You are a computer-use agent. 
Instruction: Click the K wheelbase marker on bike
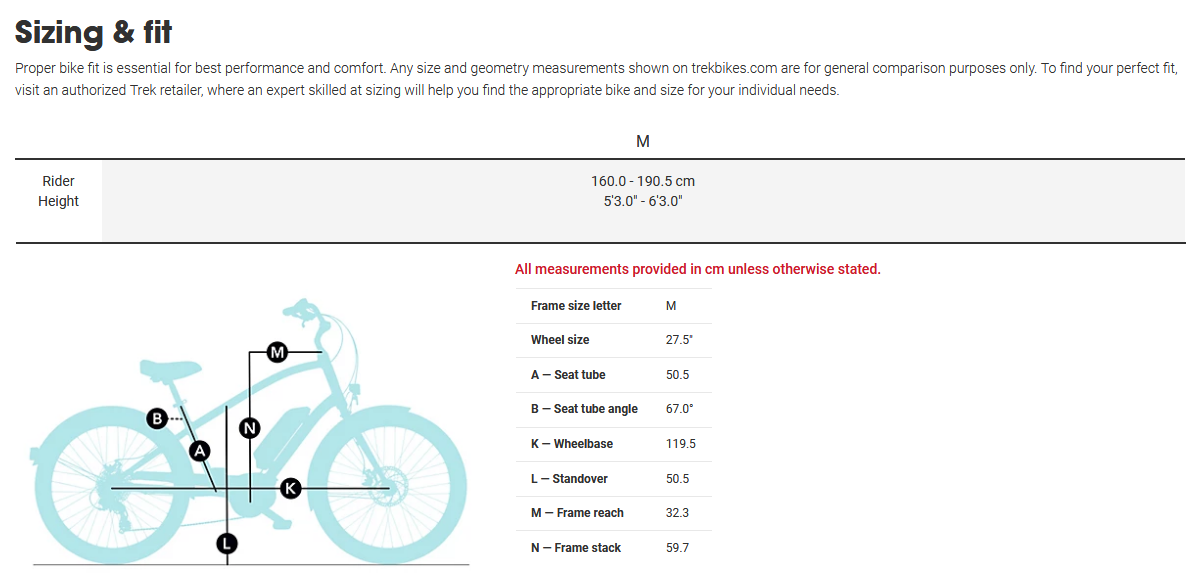click(x=290, y=488)
